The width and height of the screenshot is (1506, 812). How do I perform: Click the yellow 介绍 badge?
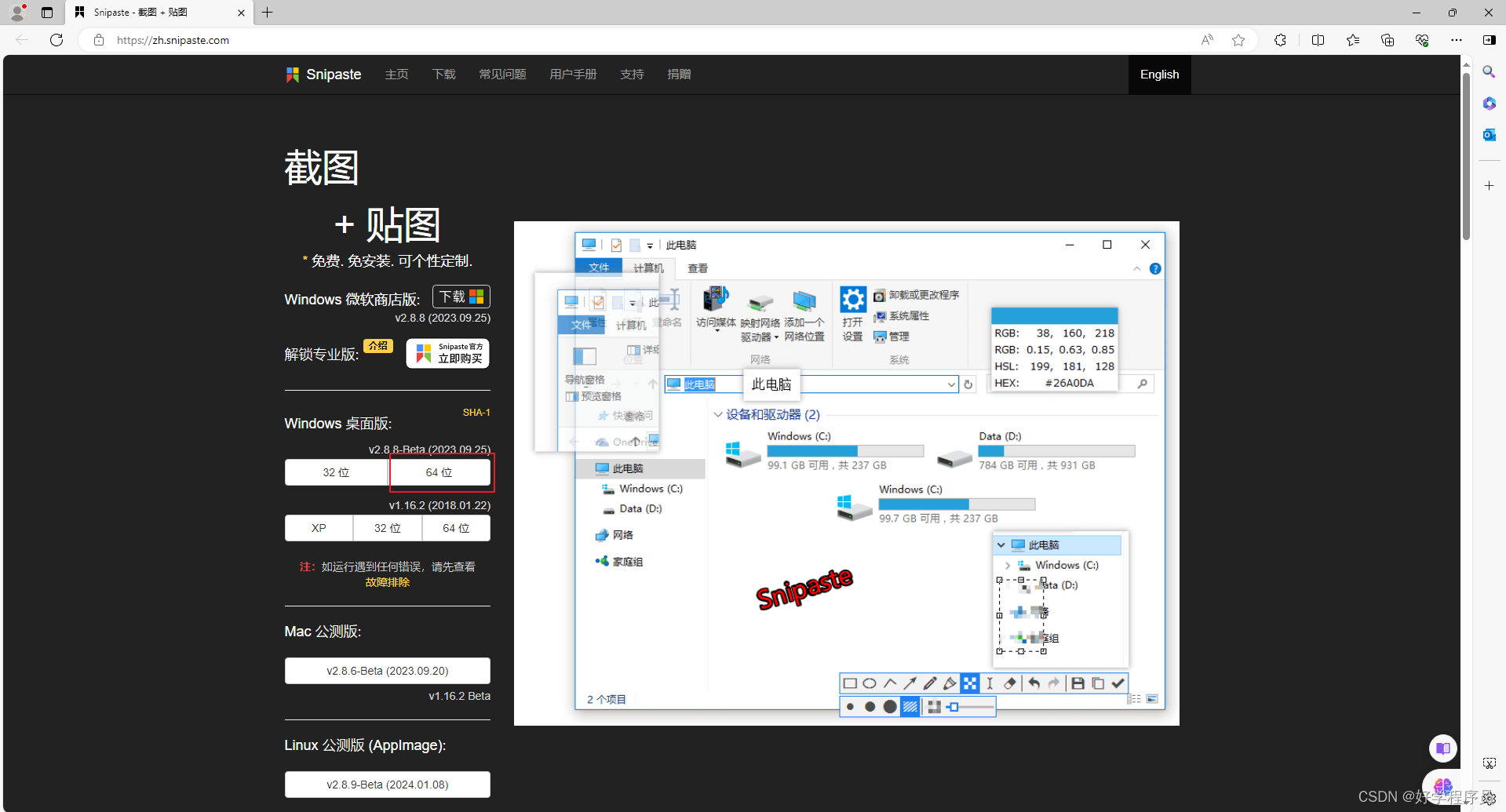point(378,346)
